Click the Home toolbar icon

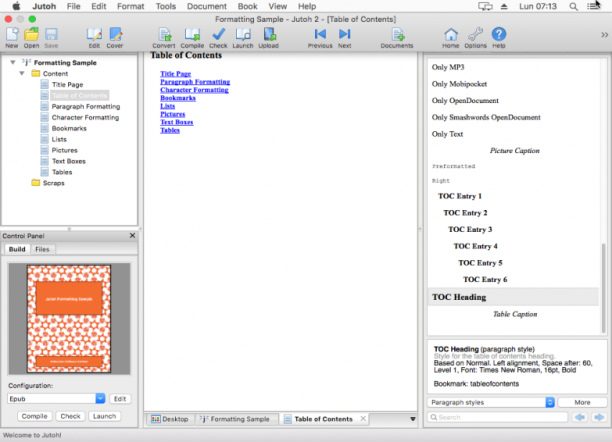pos(451,38)
